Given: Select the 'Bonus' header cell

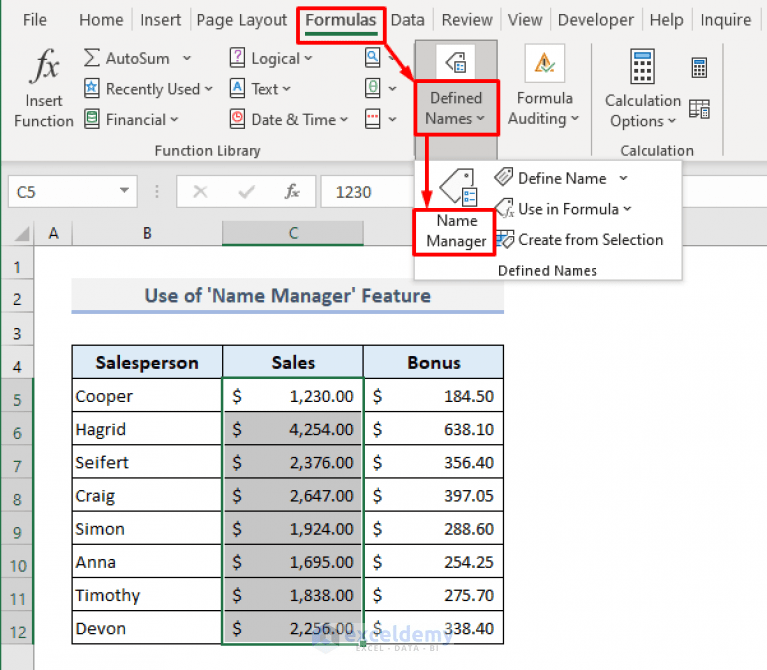Looking at the screenshot, I should coord(433,362).
